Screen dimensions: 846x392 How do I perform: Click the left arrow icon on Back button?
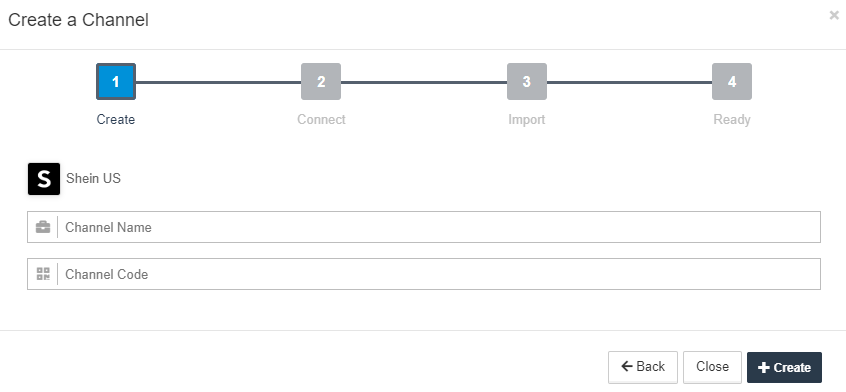pos(626,367)
